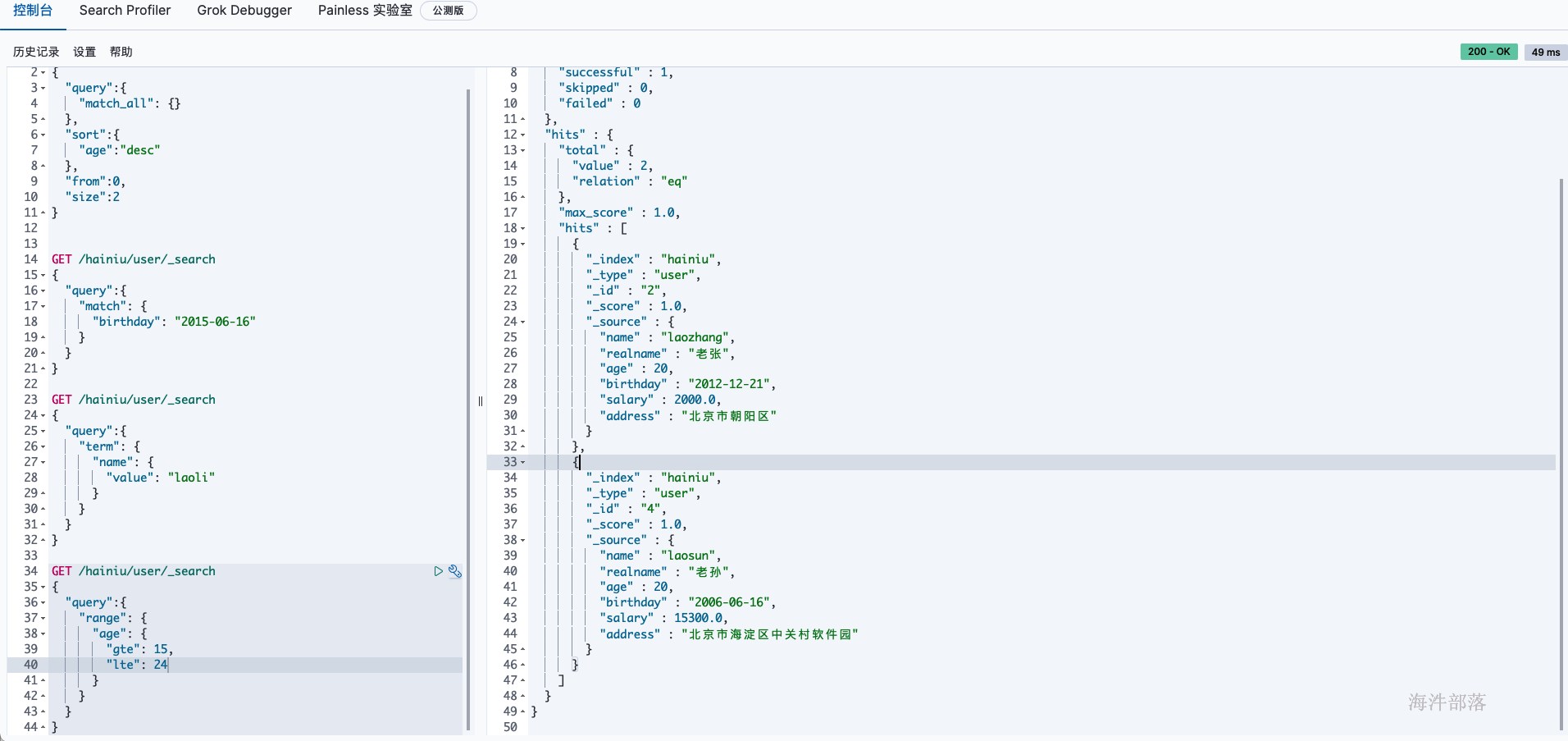
Task: Click "realname" : "老张" in response
Action: click(668, 354)
